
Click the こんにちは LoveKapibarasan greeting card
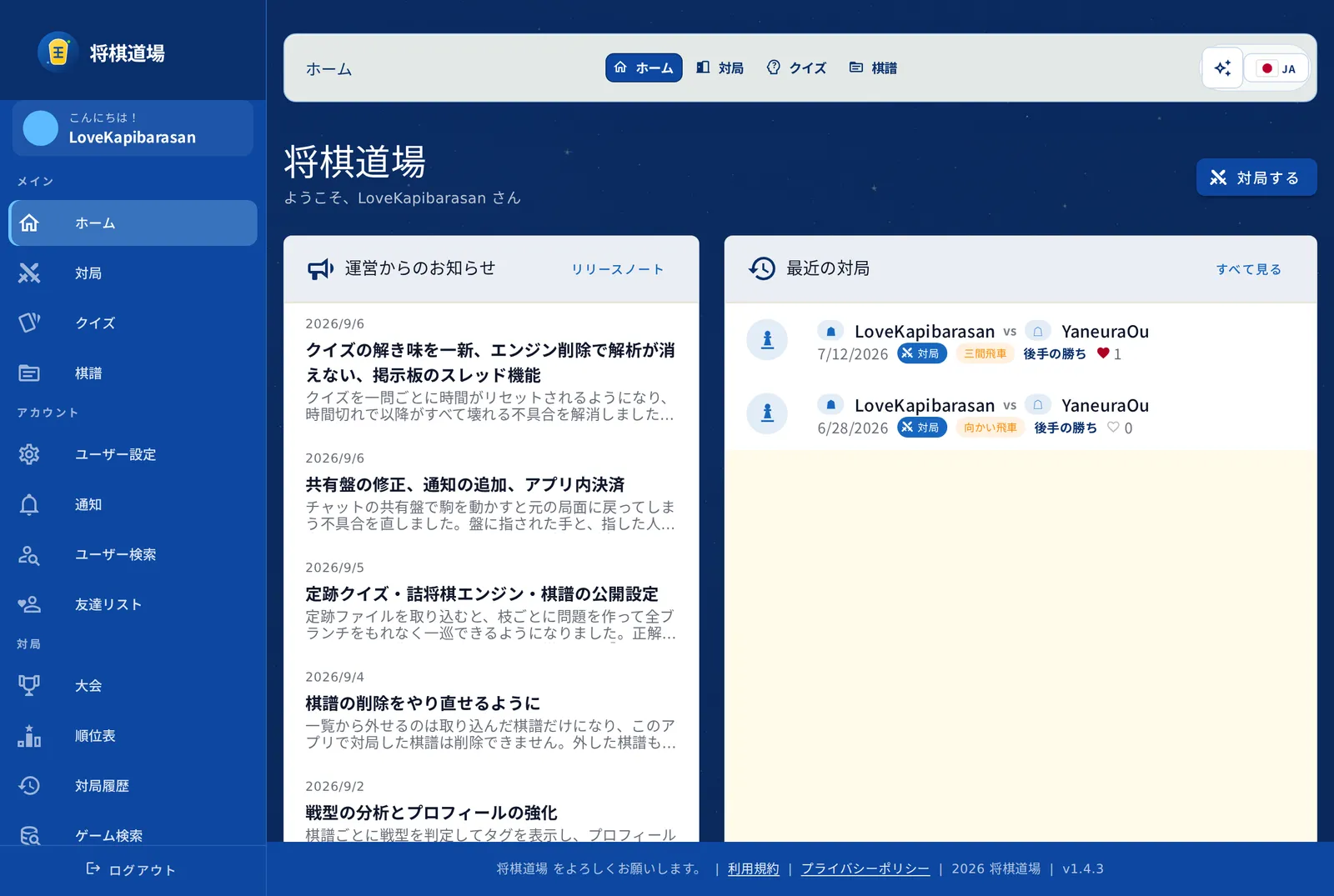(x=133, y=128)
